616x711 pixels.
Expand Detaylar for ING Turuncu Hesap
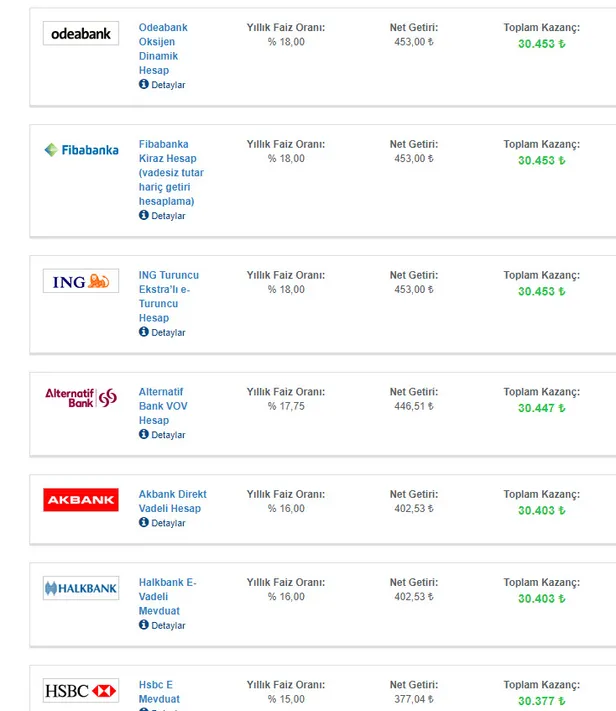(x=167, y=333)
